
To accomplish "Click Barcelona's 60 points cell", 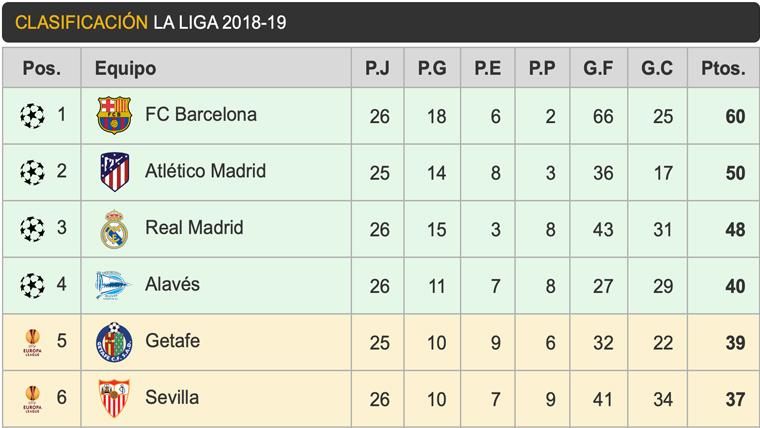I will (735, 116).
